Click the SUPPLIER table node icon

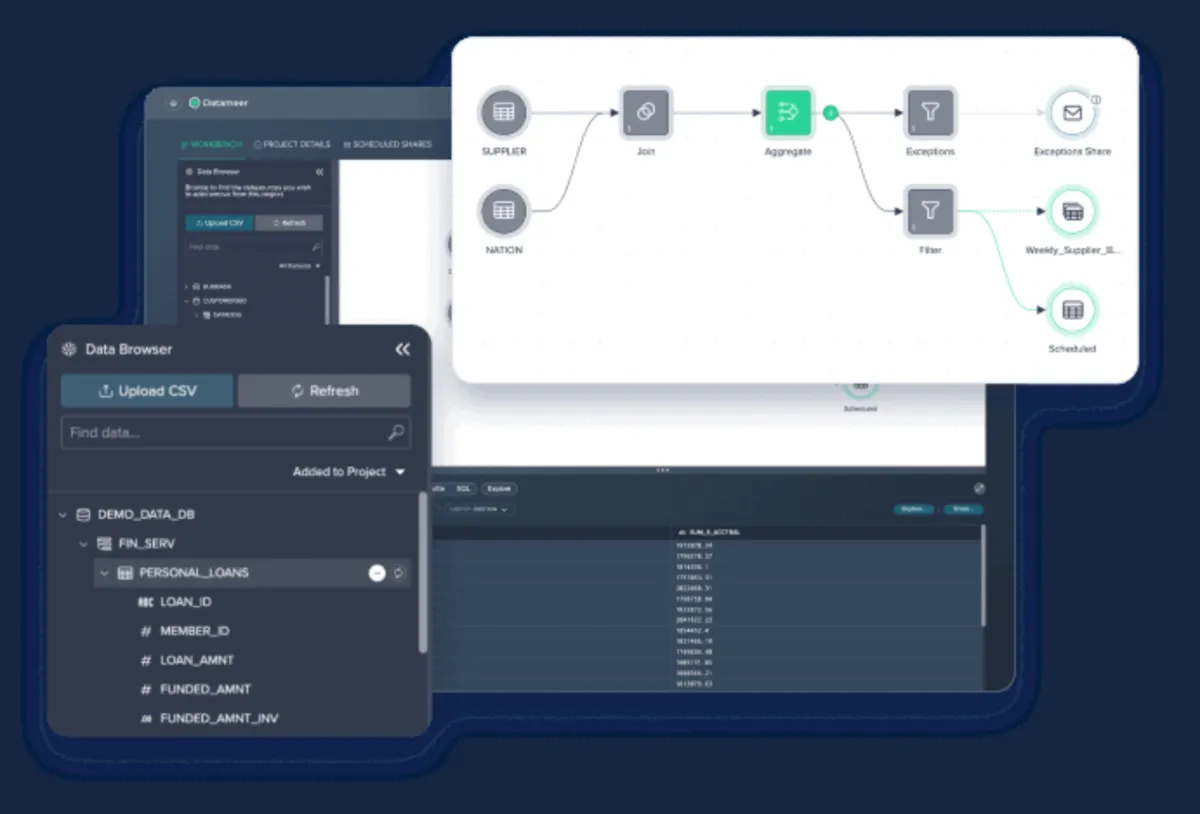504,112
